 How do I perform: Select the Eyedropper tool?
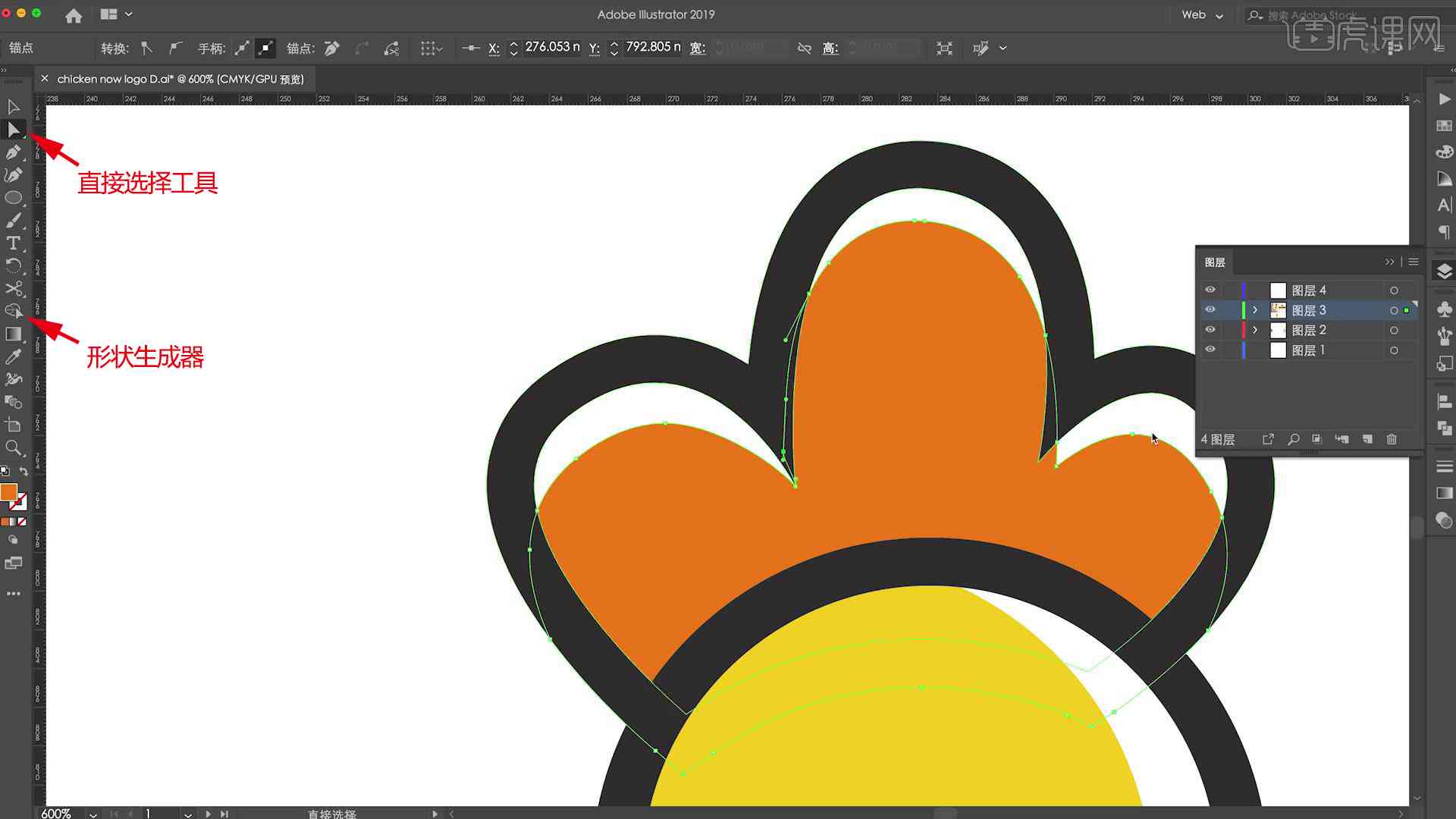coord(14,357)
